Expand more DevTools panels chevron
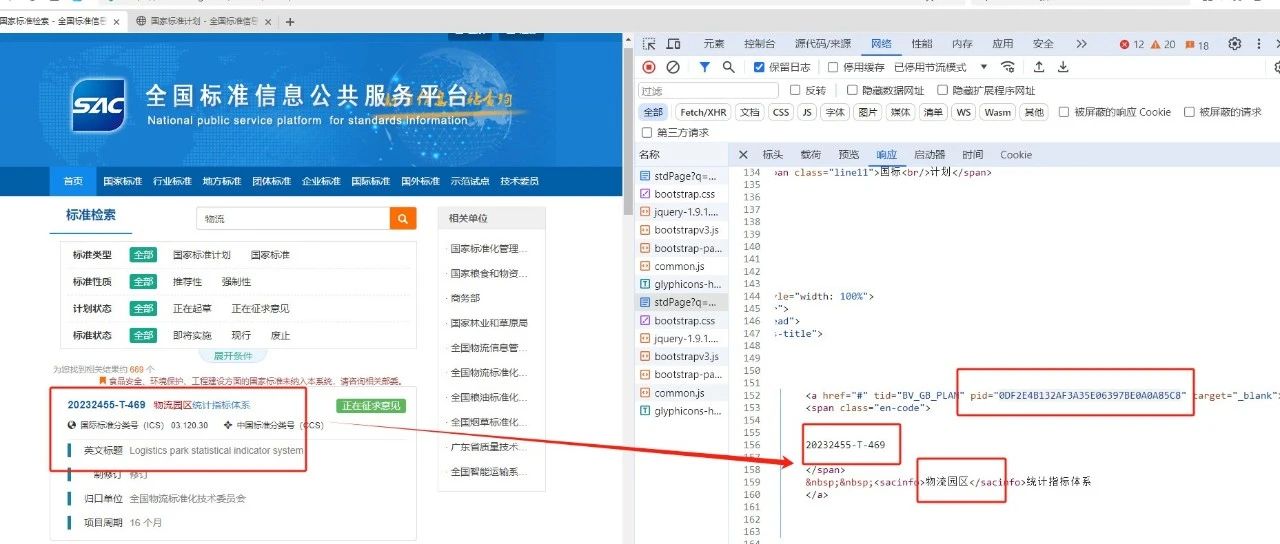Viewport: 1280px width, 544px height. tap(1081, 44)
